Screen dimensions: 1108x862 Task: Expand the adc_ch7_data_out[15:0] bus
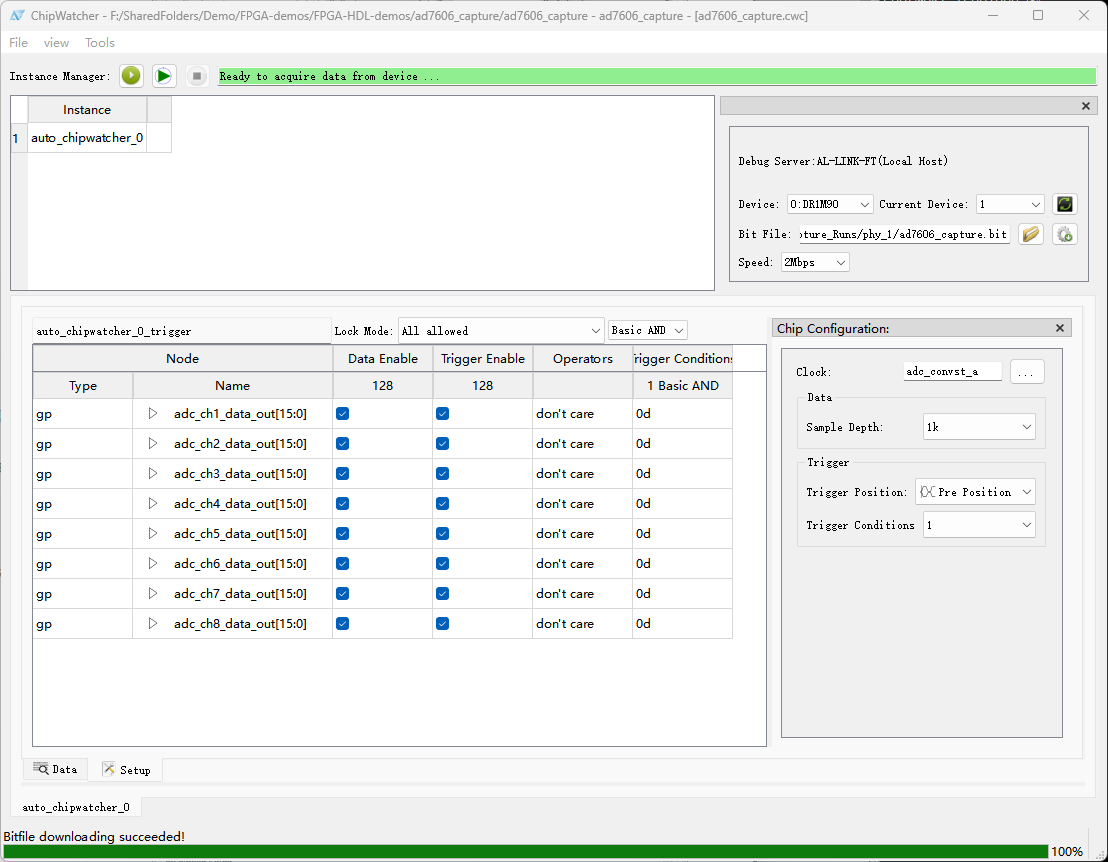(x=153, y=594)
